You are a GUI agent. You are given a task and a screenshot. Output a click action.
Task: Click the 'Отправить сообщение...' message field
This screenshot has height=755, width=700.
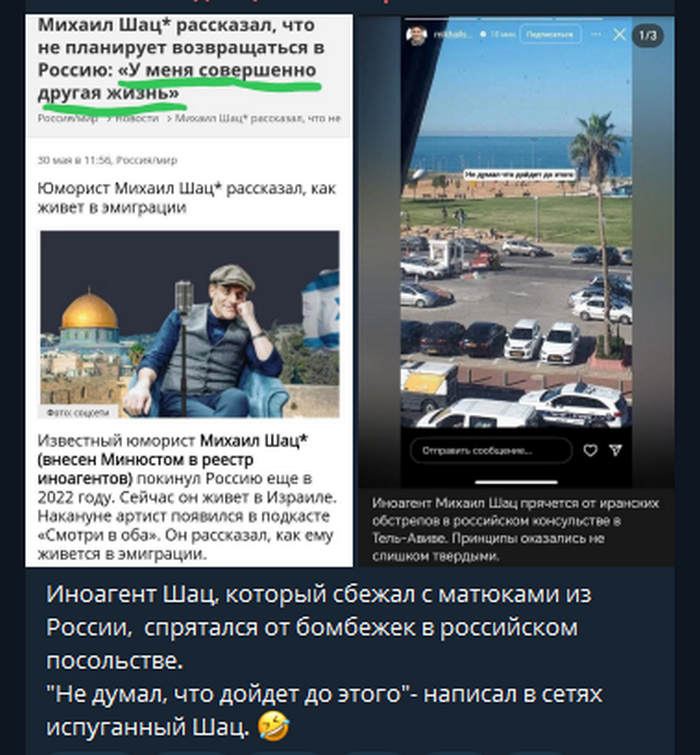coord(491,450)
